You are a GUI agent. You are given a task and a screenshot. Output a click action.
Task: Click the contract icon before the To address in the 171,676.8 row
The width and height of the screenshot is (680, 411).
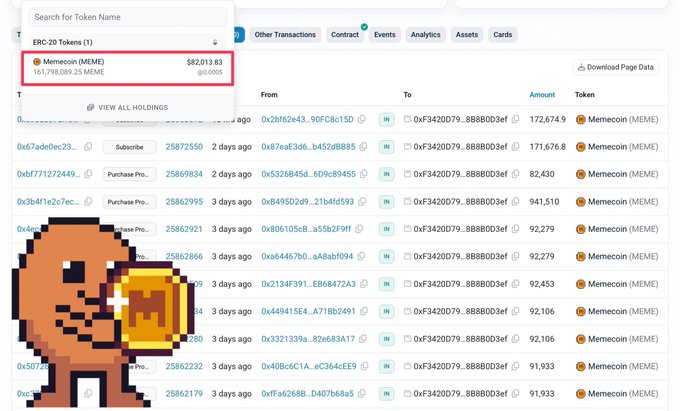[x=407, y=147]
